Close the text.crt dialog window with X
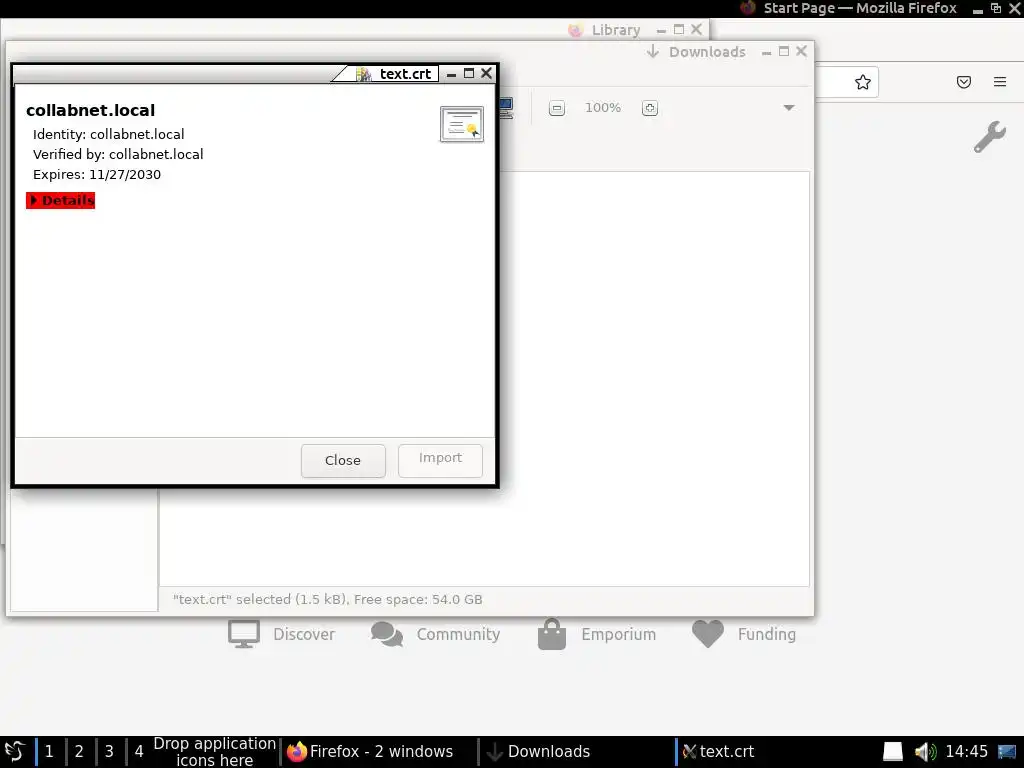1024x768 pixels. tap(486, 73)
